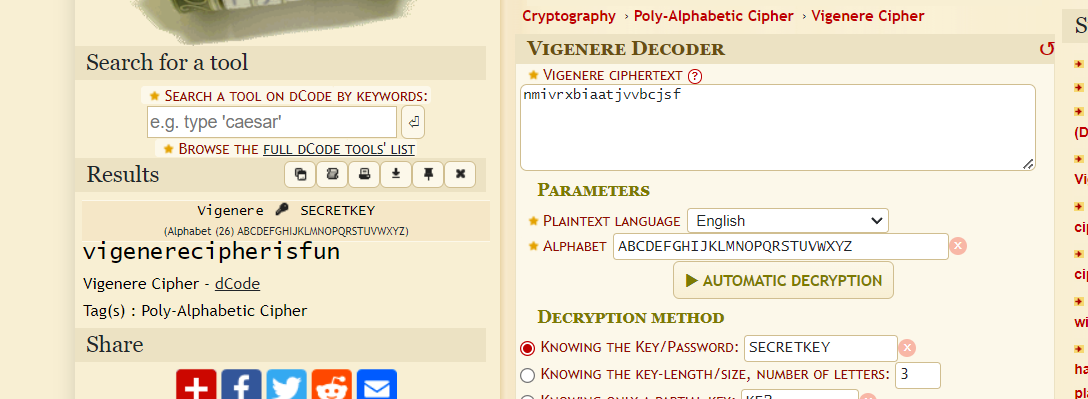Click the Results heading

123,174
